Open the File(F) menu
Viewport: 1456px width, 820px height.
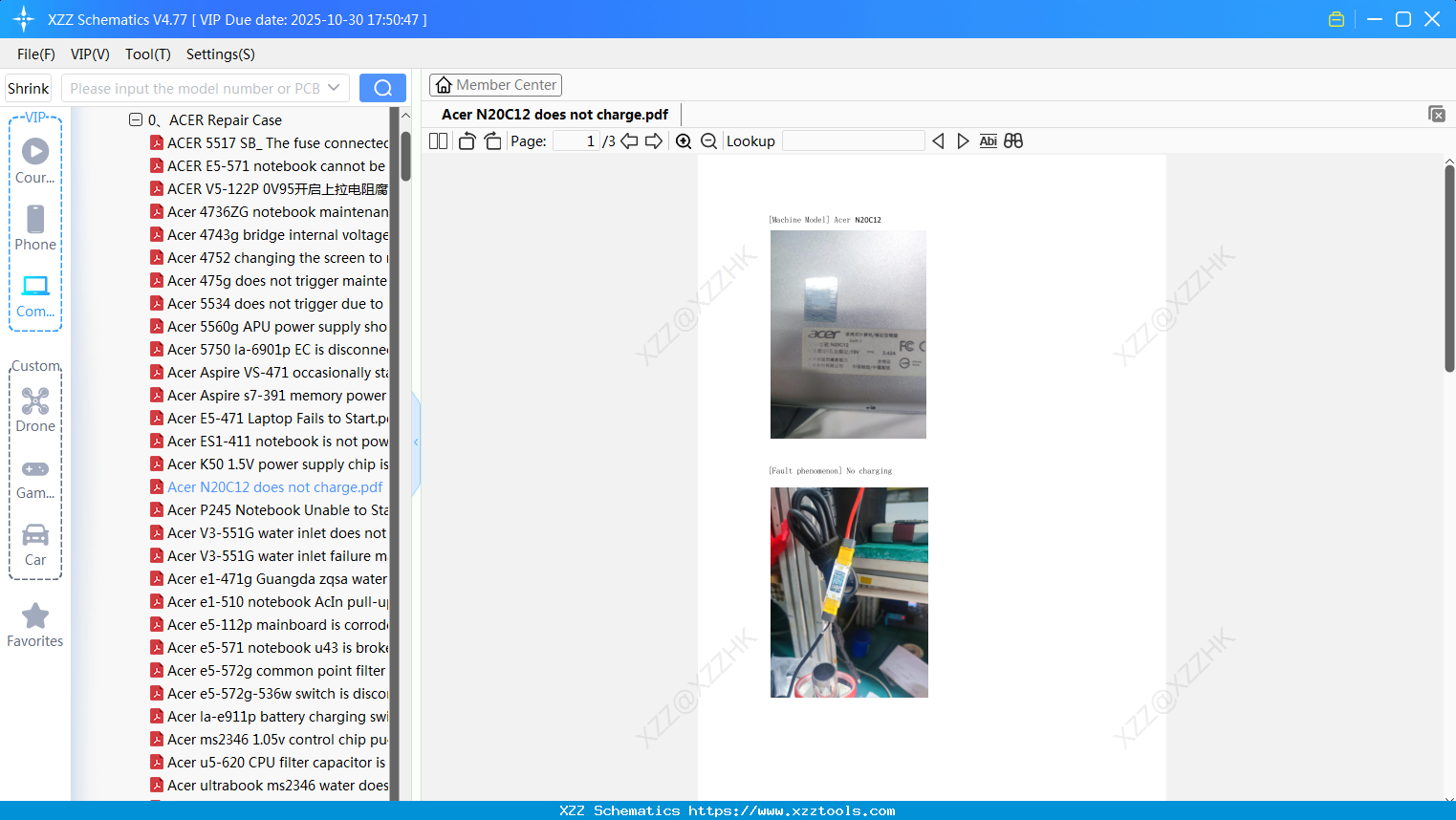tap(36, 54)
